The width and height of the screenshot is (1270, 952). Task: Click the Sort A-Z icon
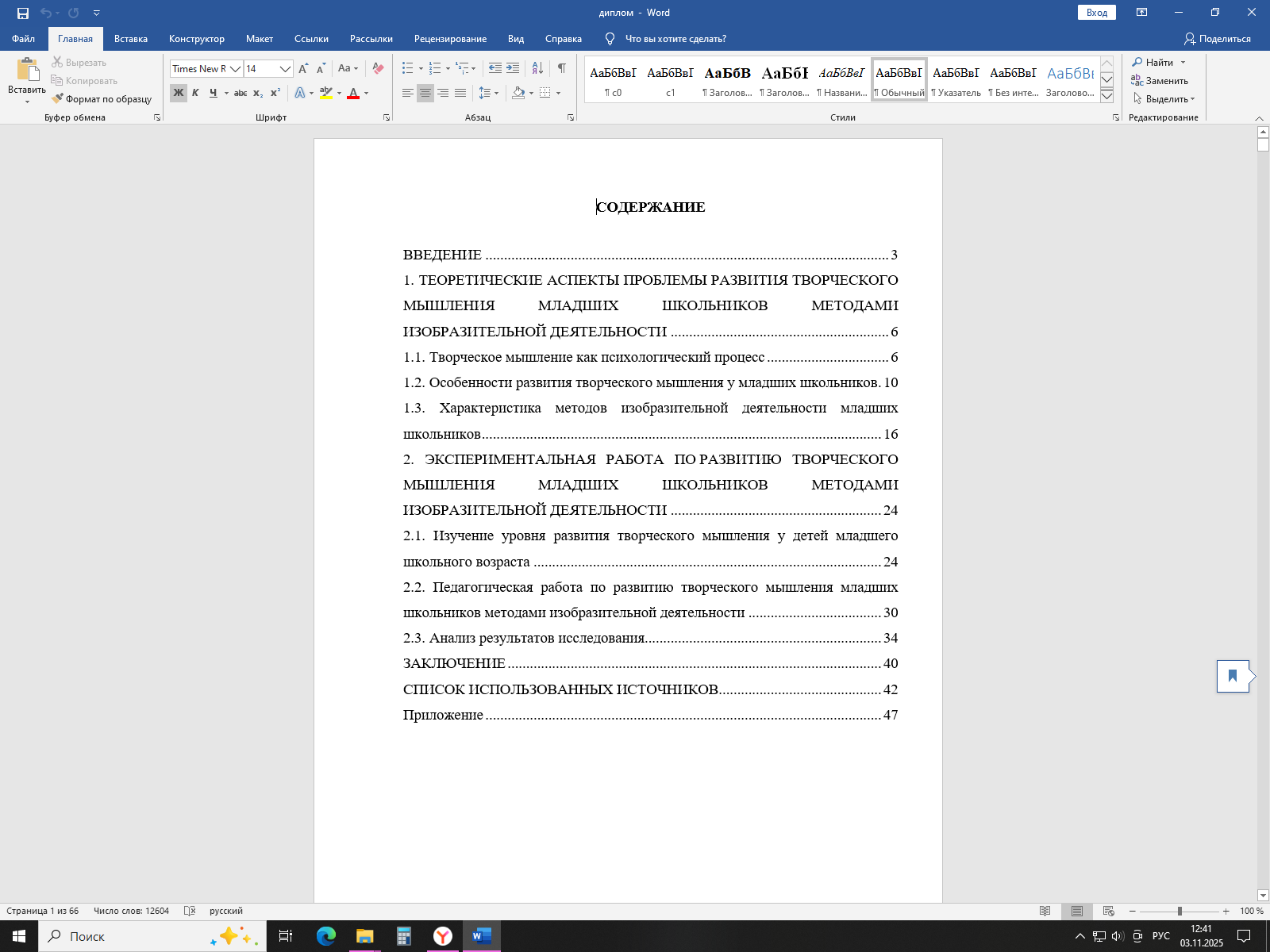pyautogui.click(x=537, y=69)
